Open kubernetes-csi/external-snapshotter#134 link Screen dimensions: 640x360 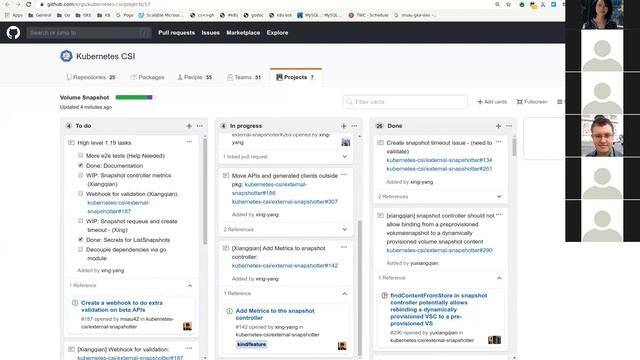point(439,160)
